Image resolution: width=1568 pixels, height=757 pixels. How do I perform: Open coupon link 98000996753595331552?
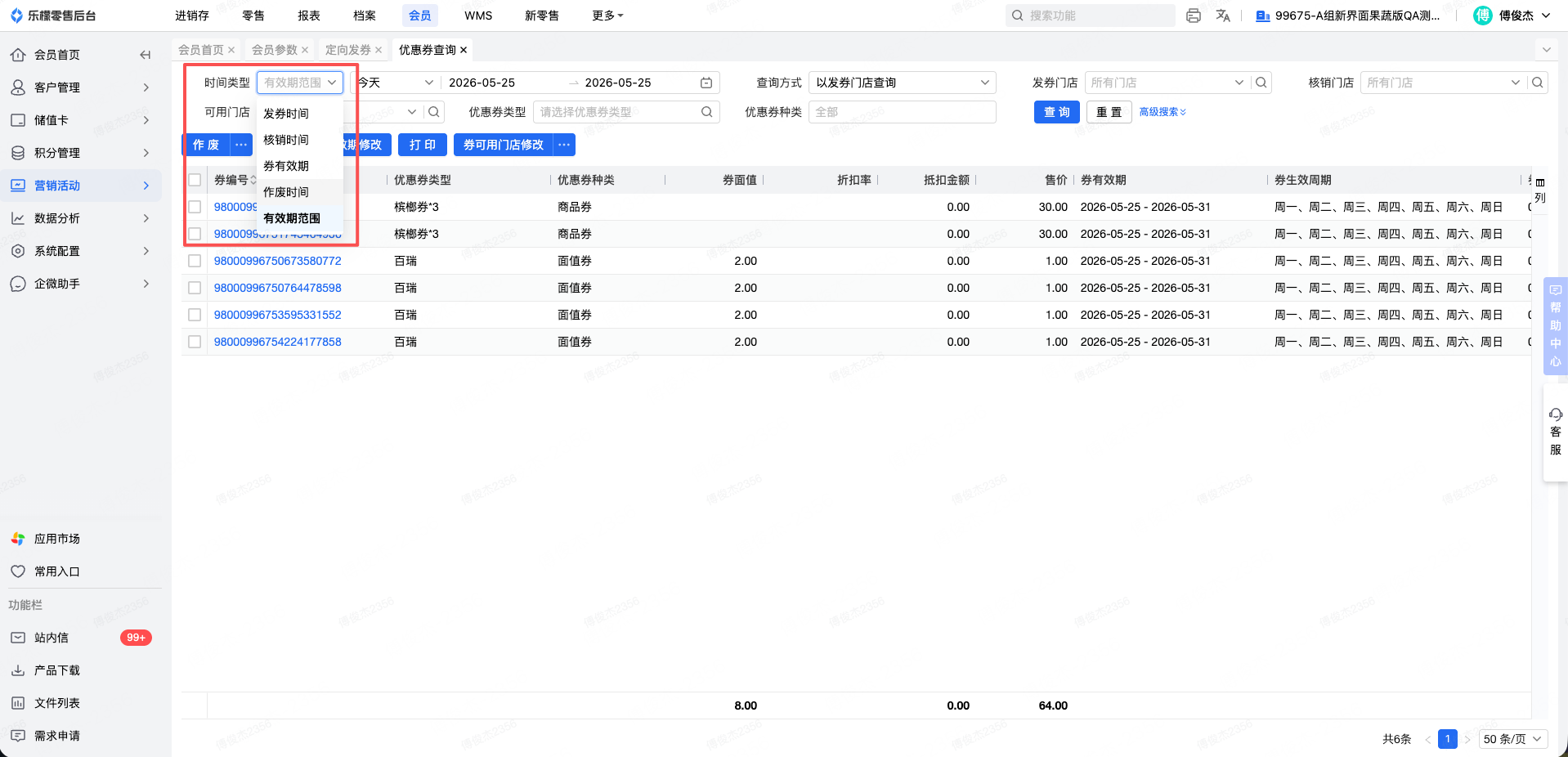coord(278,315)
